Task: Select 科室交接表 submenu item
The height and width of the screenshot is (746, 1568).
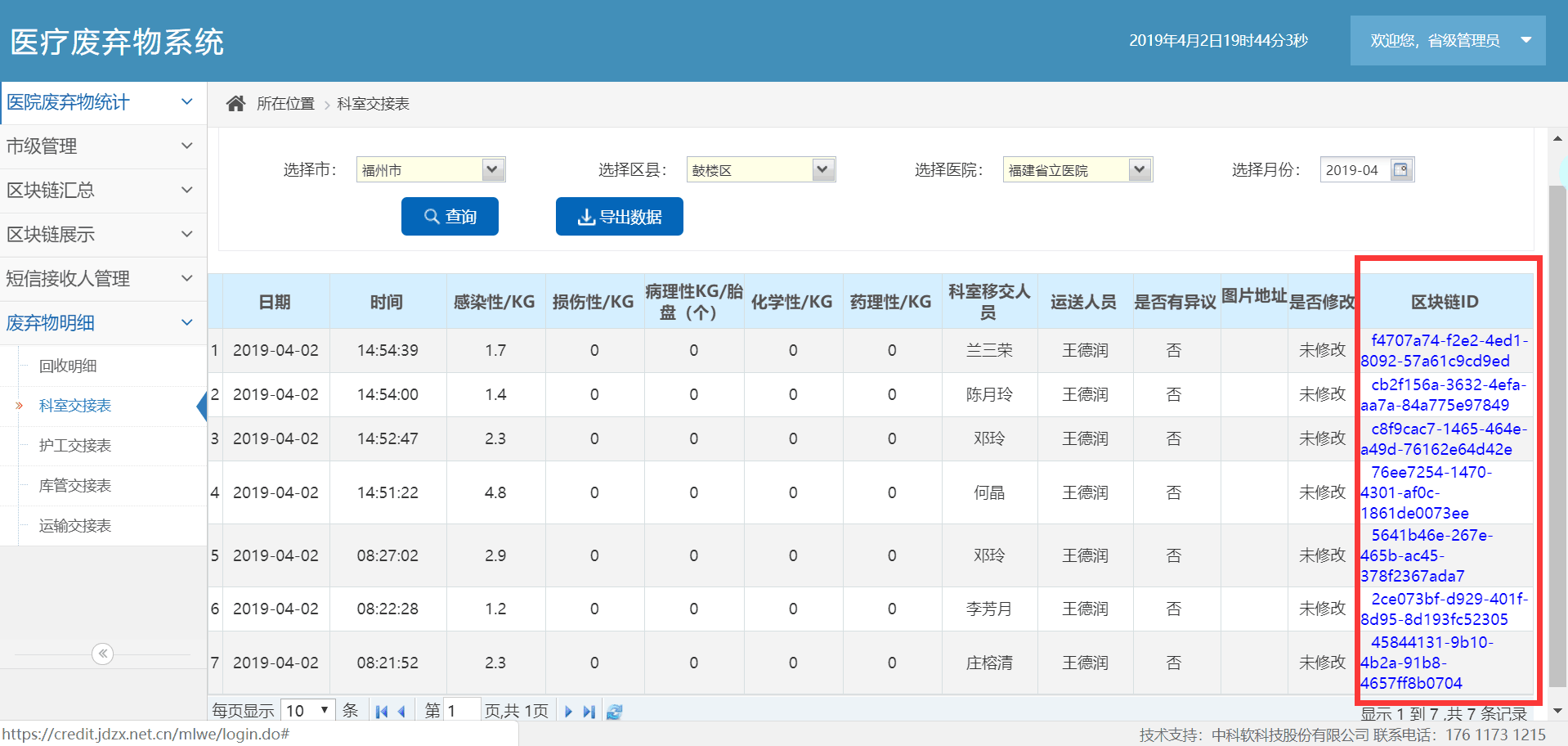Action: 75,406
